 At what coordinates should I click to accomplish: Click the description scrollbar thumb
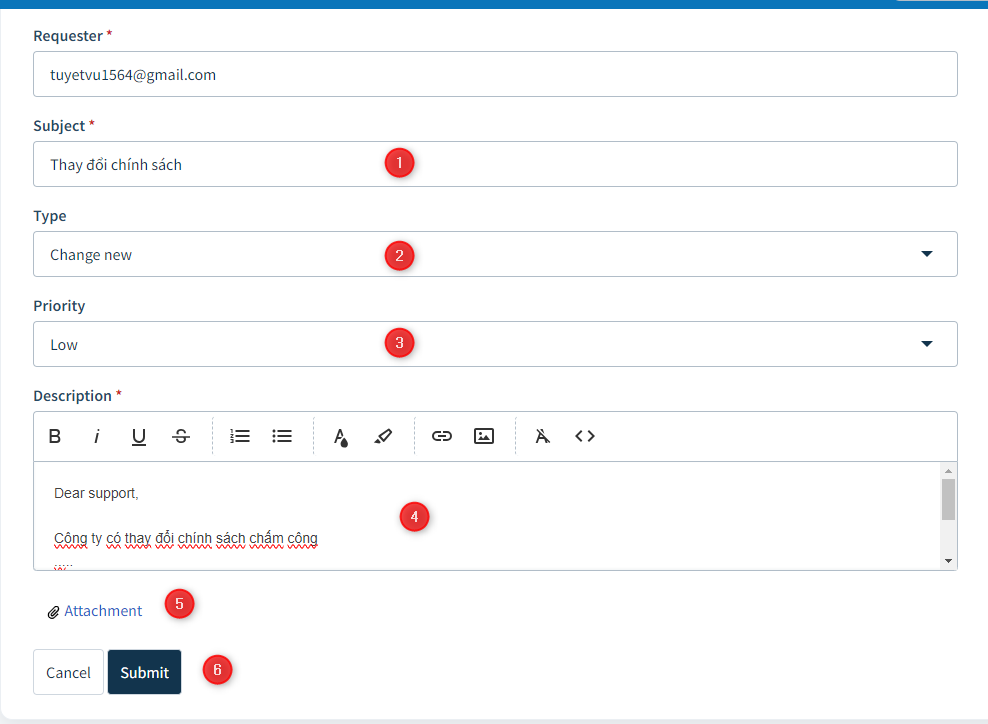coord(948,500)
